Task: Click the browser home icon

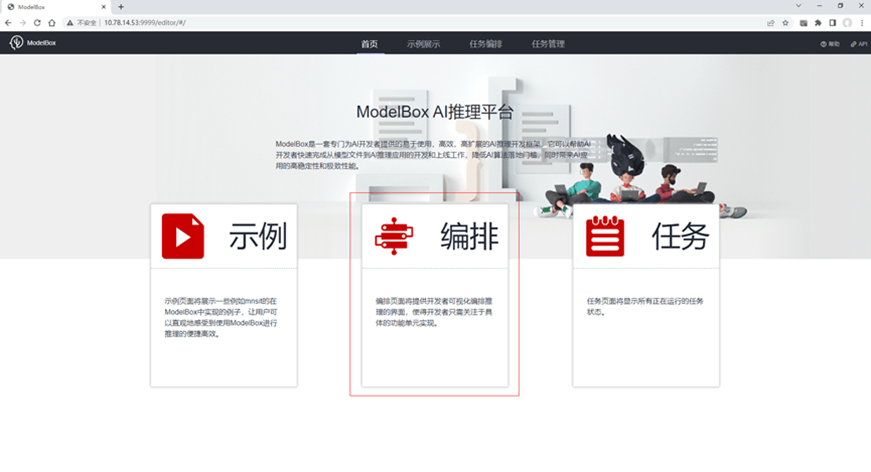Action: [52, 23]
